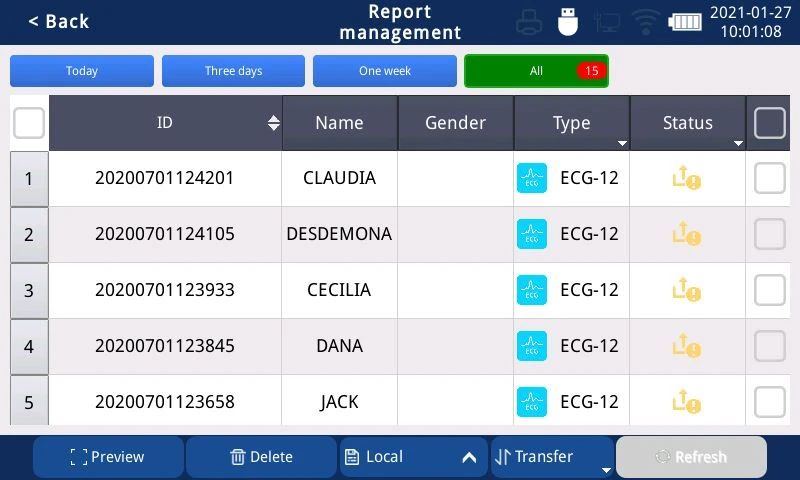Click the ECG icon in CECILIA's row
Viewport: 800px width, 480px height.
pyautogui.click(x=532, y=290)
